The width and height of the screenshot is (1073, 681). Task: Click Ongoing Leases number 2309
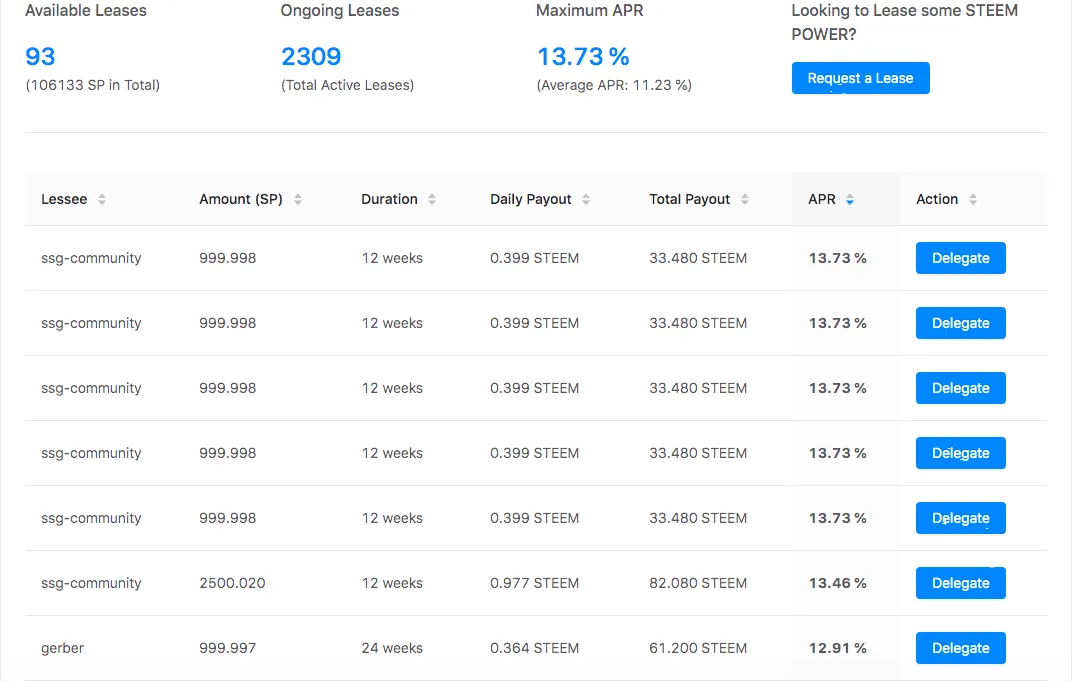[311, 56]
